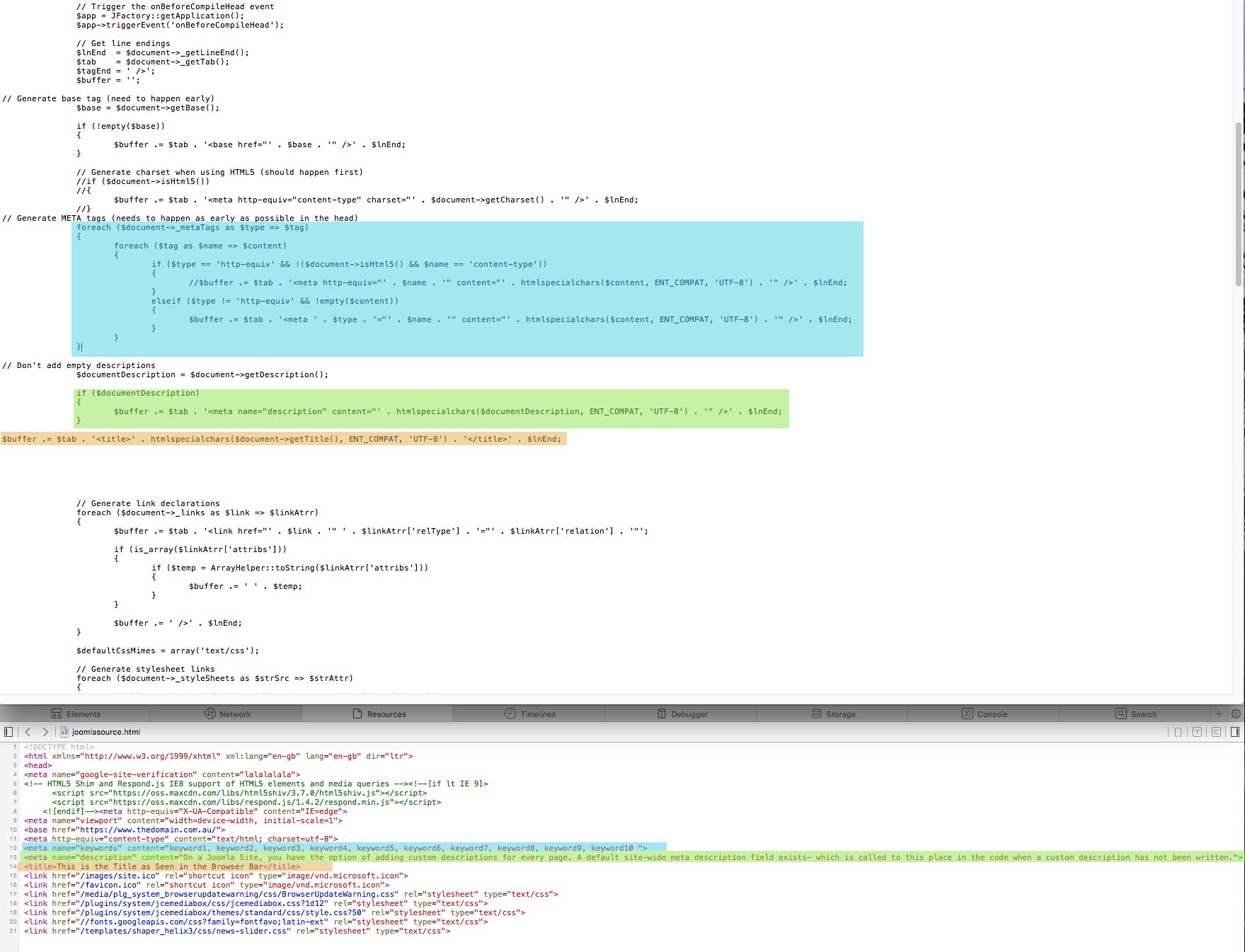Open the Timelines tab

(x=530, y=714)
